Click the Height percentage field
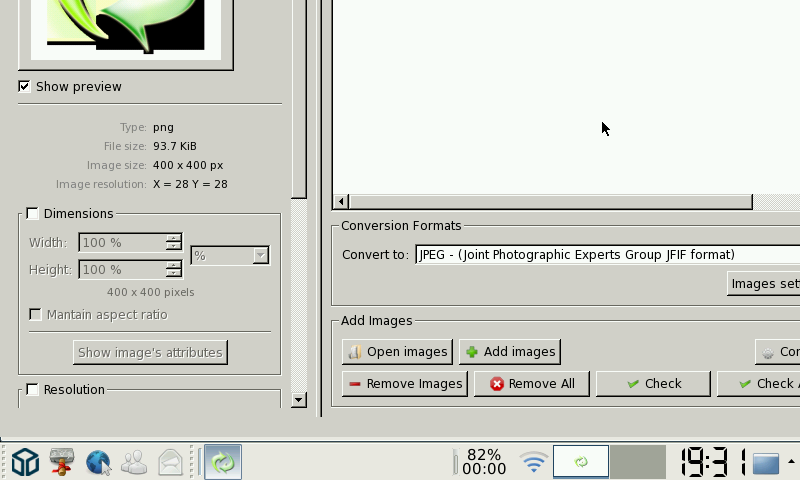This screenshot has width=800, height=480. 122,269
